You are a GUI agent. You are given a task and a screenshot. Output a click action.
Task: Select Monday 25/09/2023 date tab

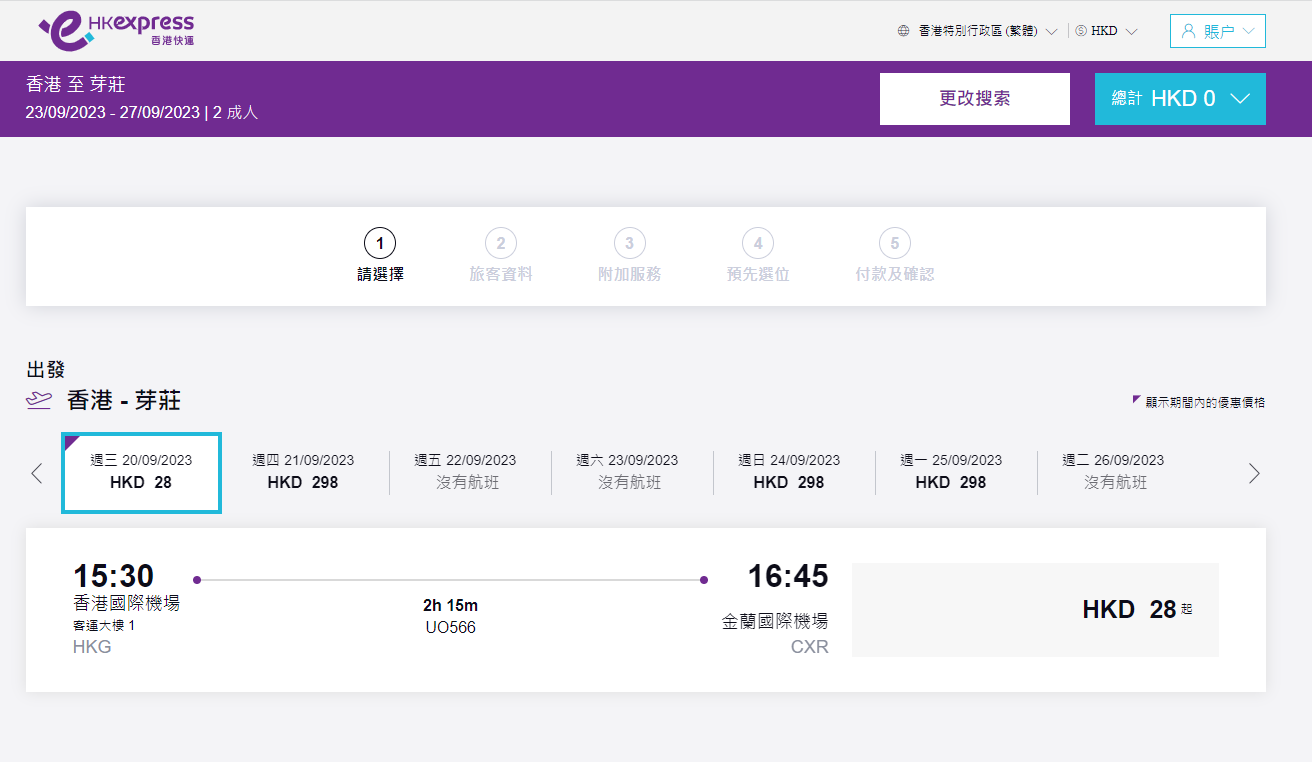coord(951,472)
